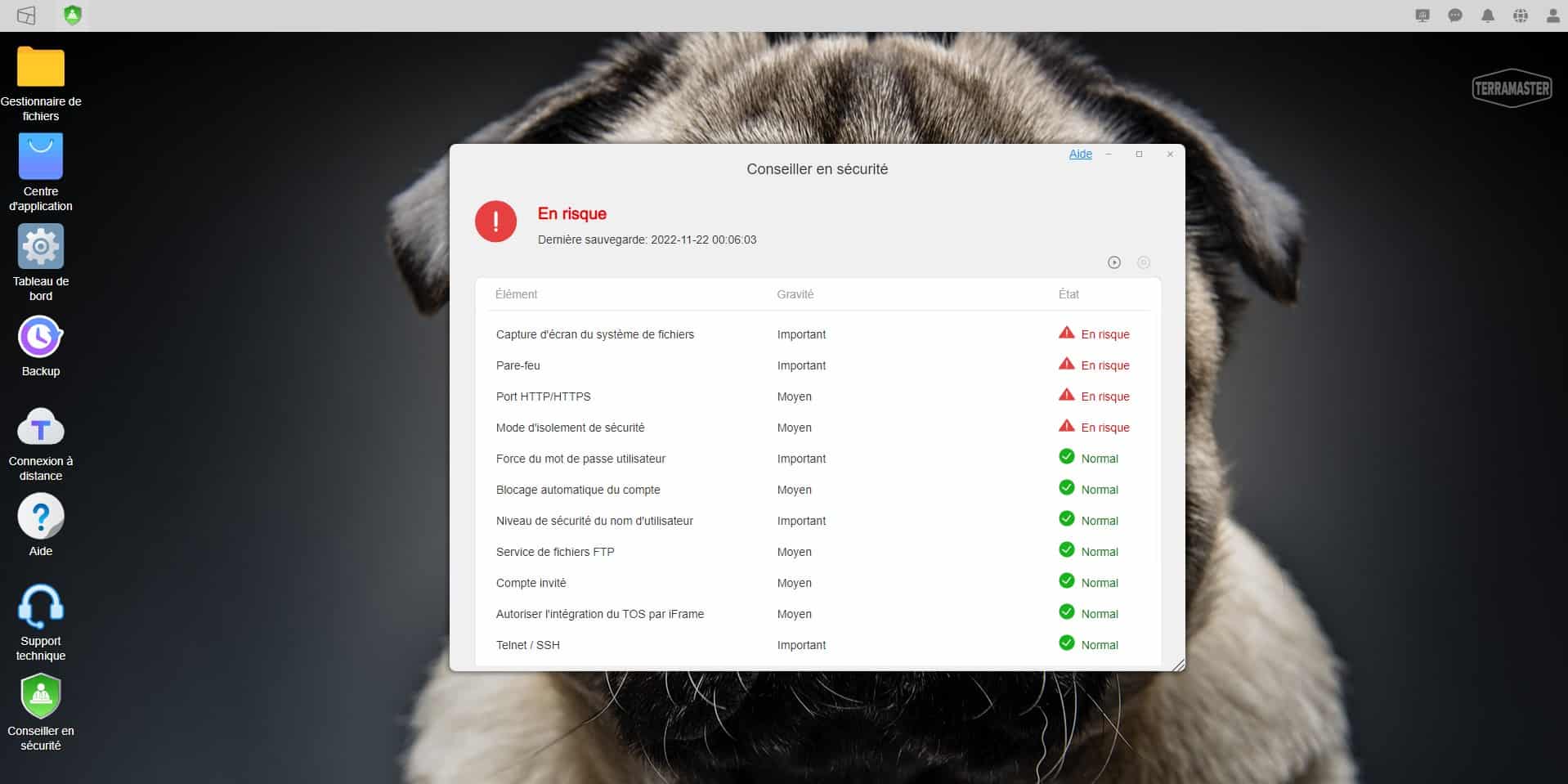Click the red "En risque" overall status heading

pyautogui.click(x=572, y=213)
